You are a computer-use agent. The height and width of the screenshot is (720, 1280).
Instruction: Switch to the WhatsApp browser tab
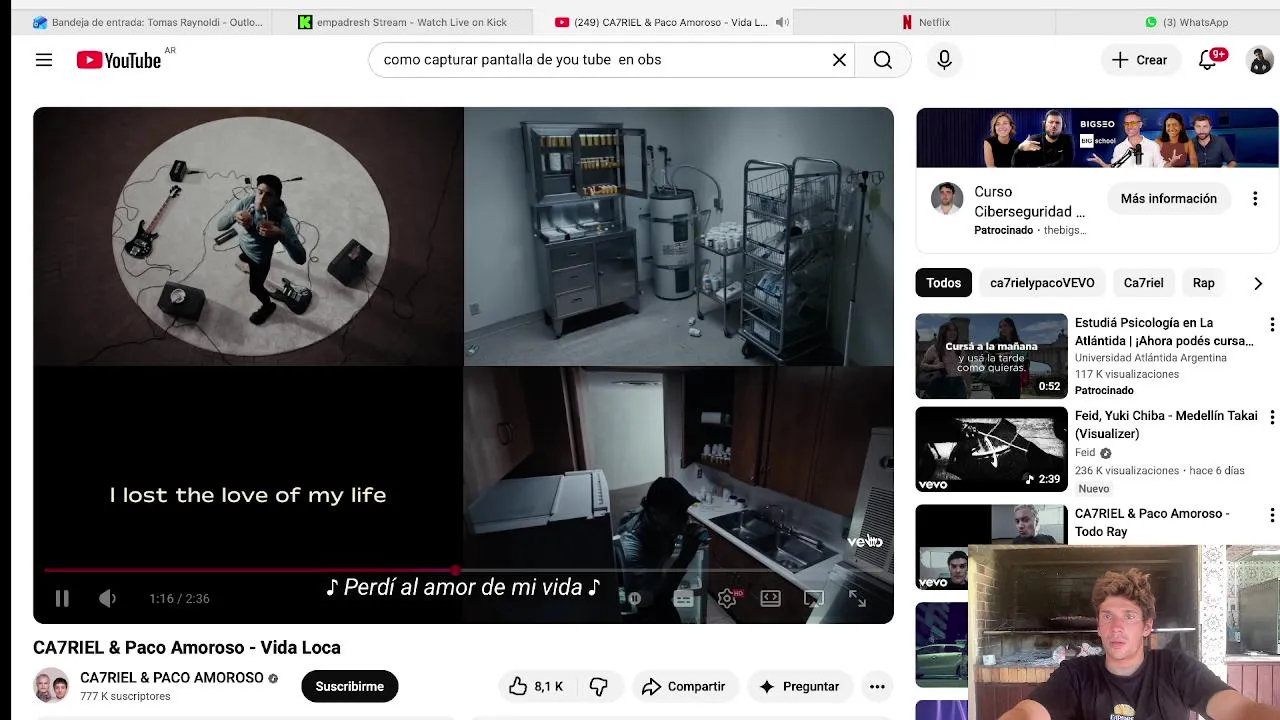pyautogui.click(x=1186, y=22)
